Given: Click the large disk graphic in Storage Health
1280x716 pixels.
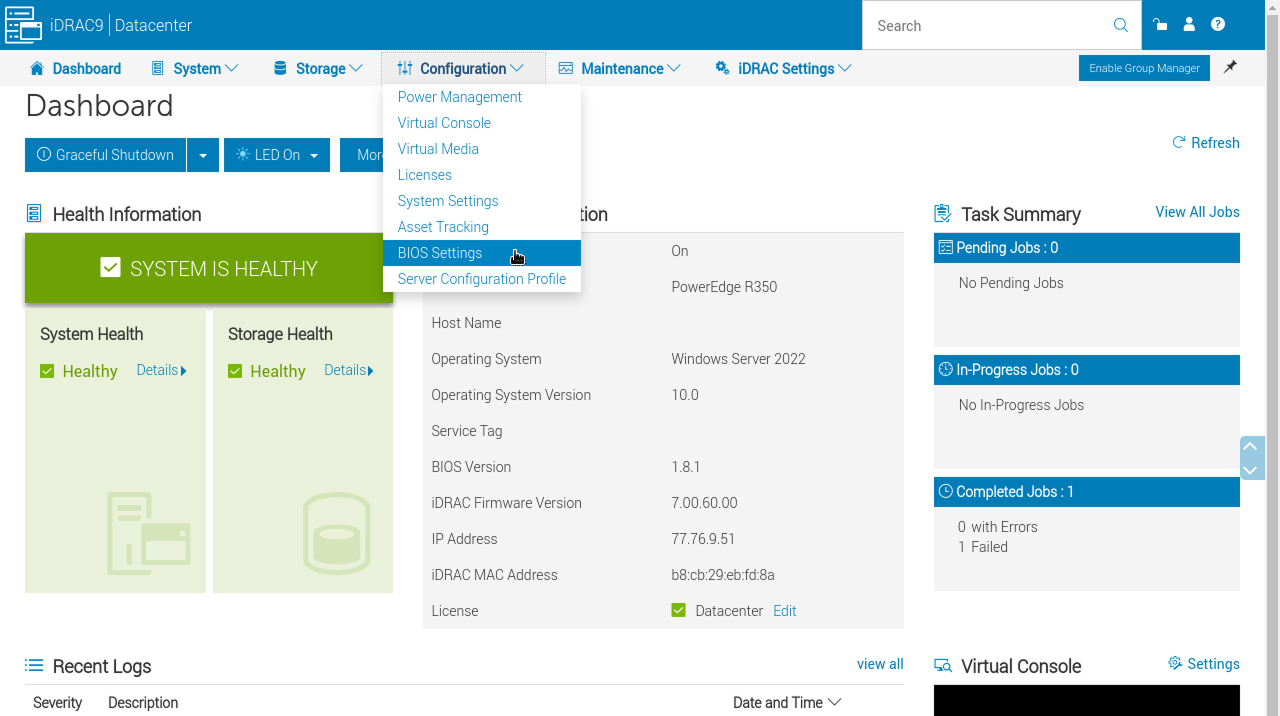Looking at the screenshot, I should [x=336, y=533].
